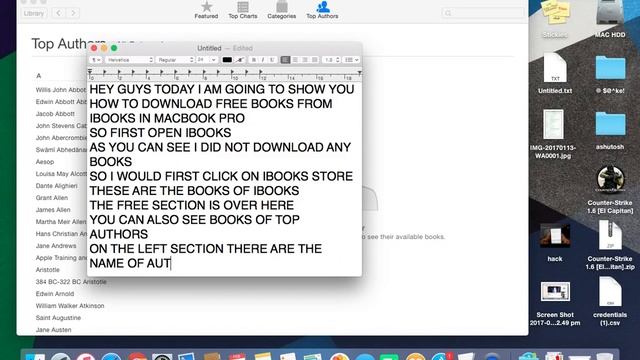The image size is (640, 360).
Task: Focus the iBooks Store search field
Action: tap(483, 13)
